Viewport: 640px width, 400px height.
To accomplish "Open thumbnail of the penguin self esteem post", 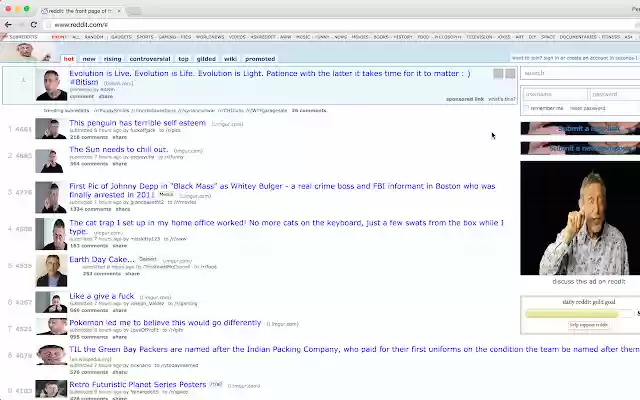I will (51, 129).
